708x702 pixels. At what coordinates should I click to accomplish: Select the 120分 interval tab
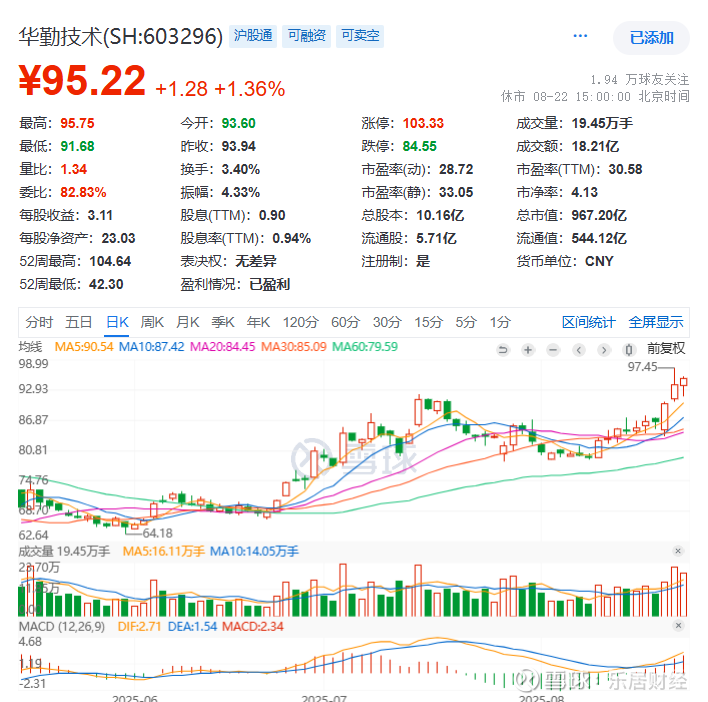tap(301, 322)
